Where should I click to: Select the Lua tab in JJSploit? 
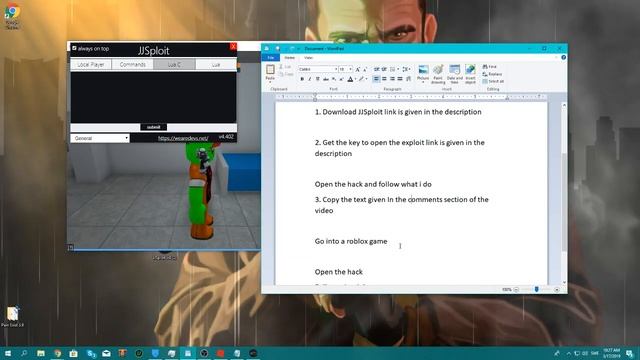point(216,64)
